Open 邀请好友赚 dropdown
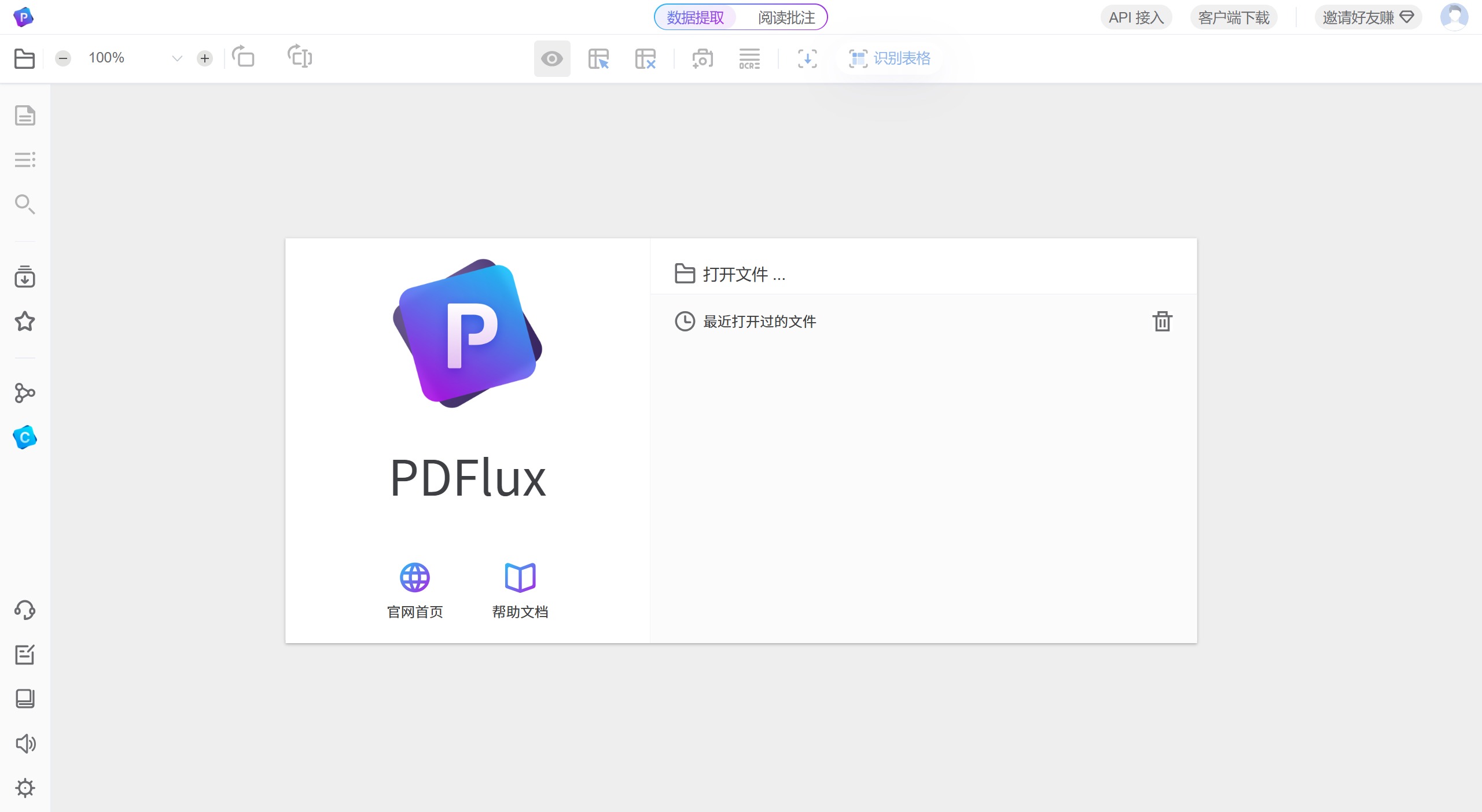 (1368, 17)
